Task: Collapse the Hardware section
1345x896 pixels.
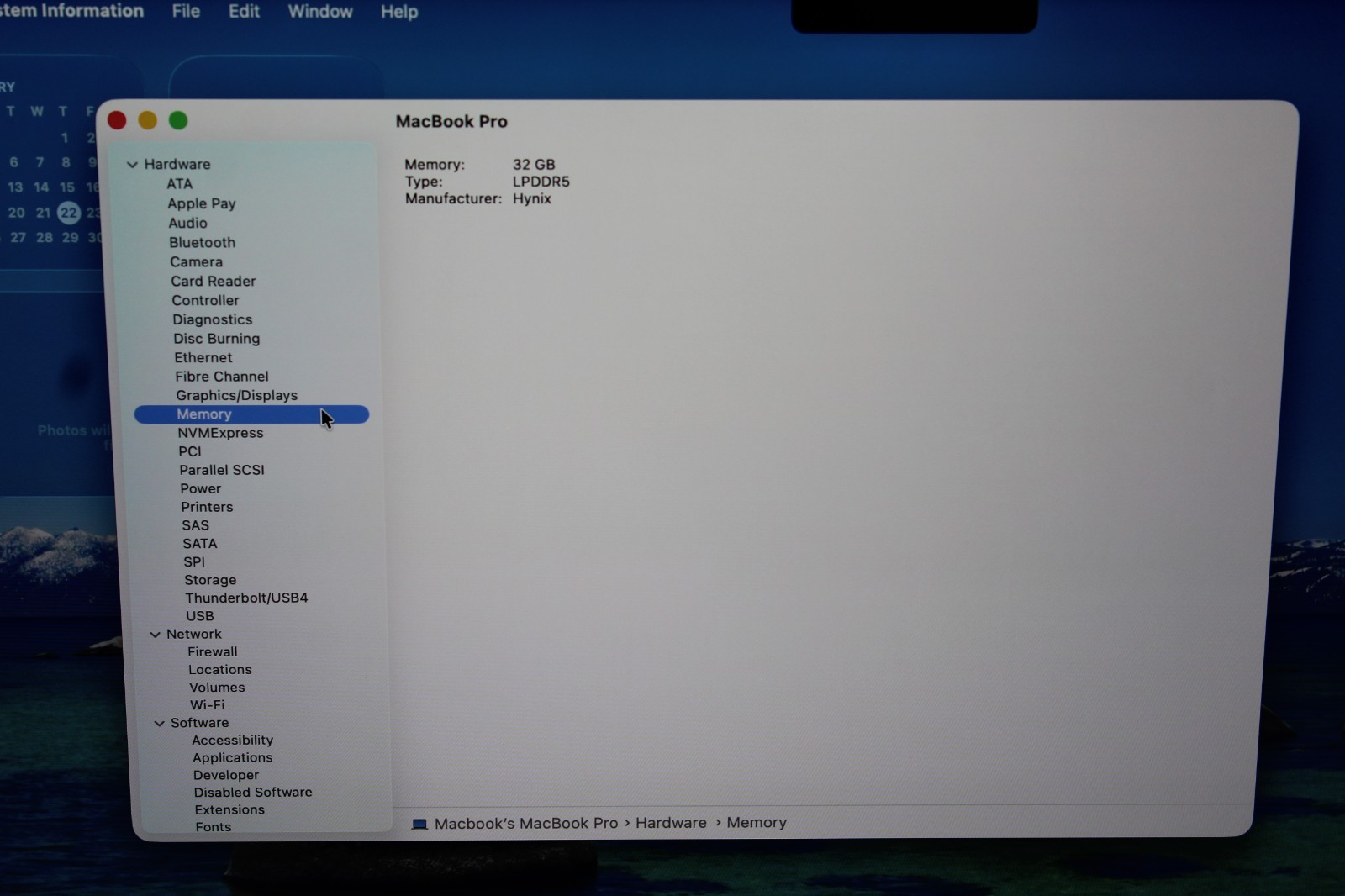Action: (132, 165)
